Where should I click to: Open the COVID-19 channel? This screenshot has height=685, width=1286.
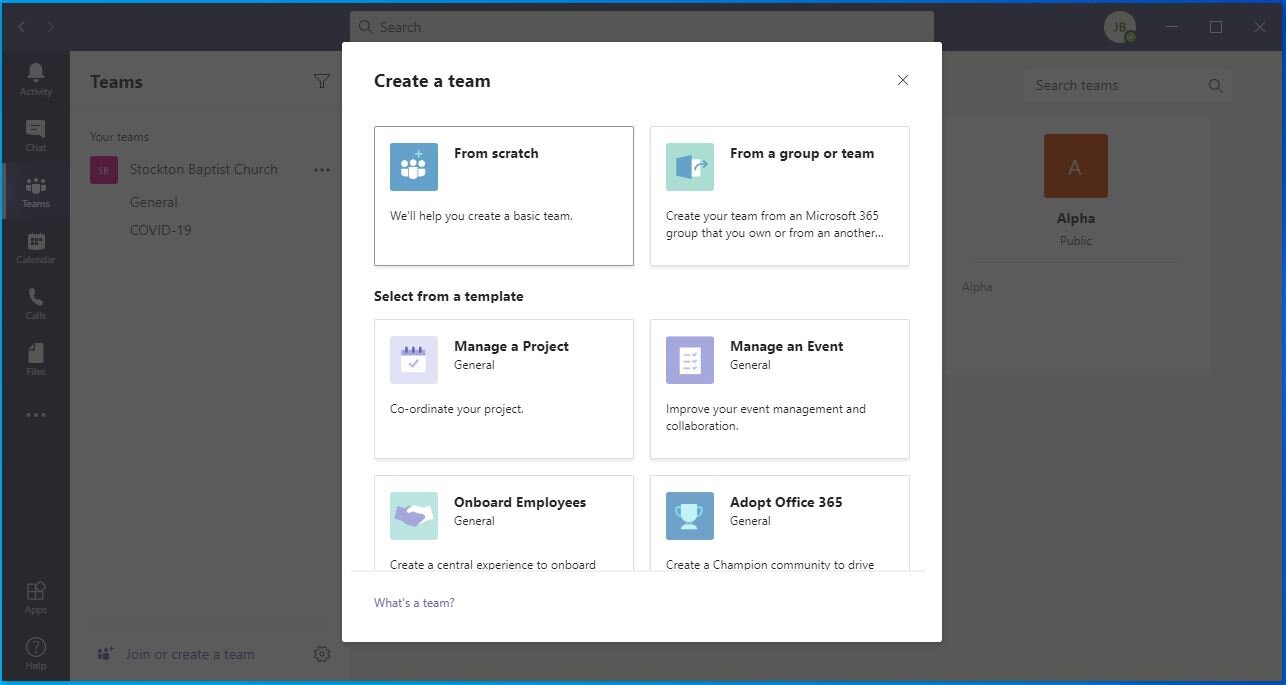click(160, 230)
